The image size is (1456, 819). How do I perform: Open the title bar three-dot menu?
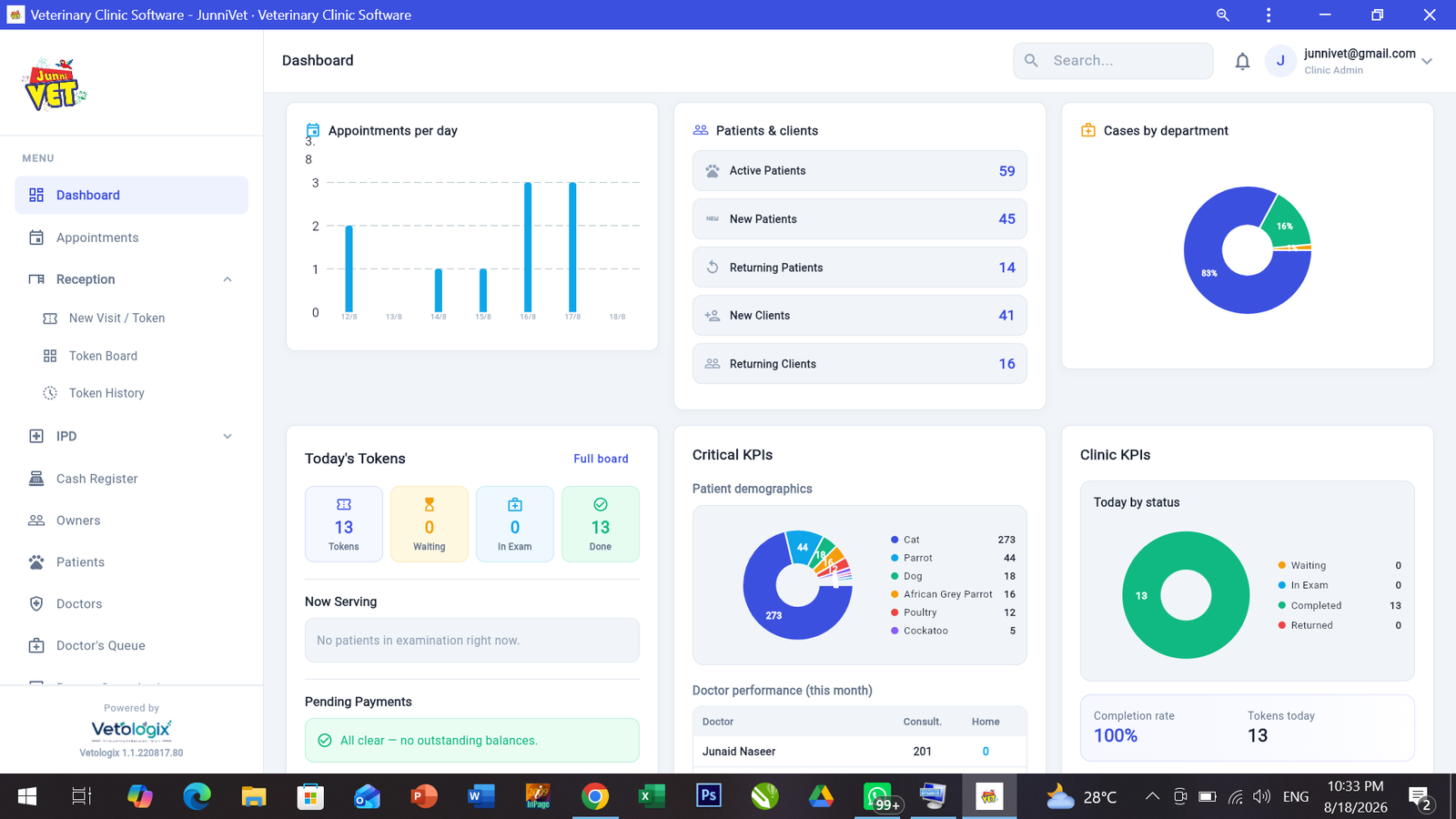[x=1269, y=15]
